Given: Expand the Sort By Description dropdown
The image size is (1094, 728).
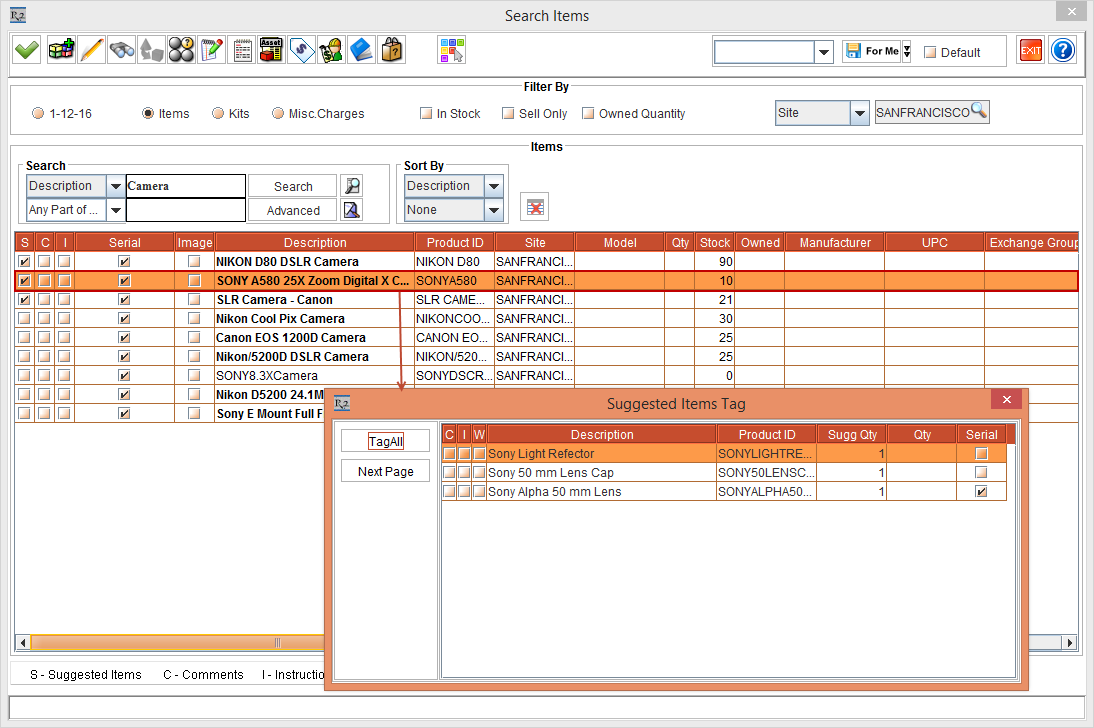Looking at the screenshot, I should pos(493,186).
